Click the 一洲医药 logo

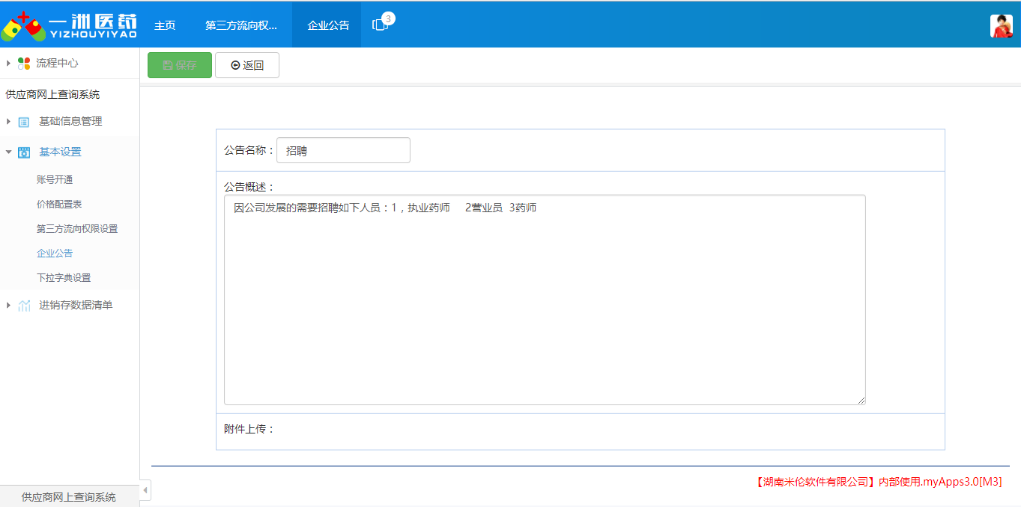pos(69,24)
